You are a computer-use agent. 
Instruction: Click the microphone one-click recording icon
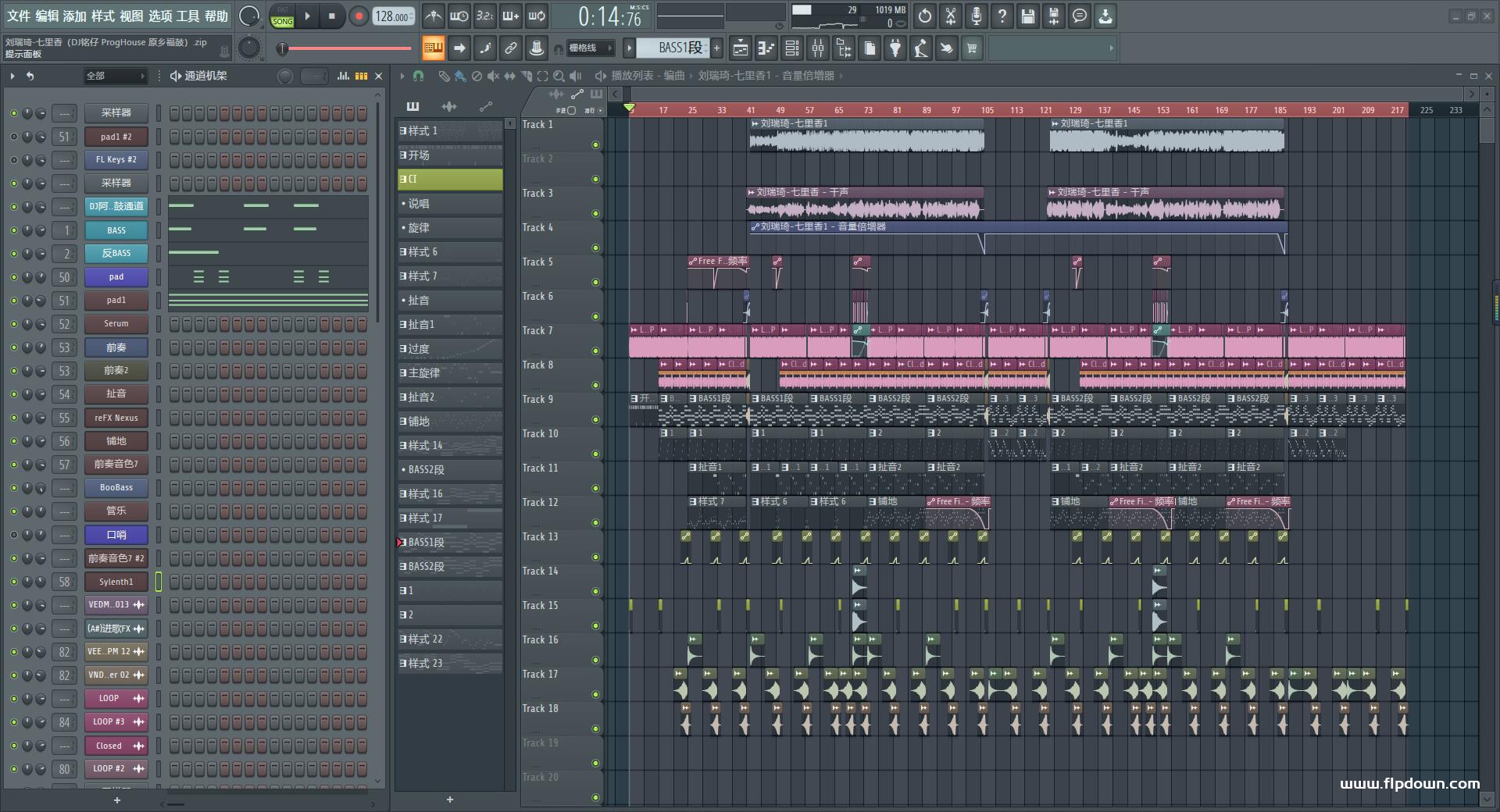[x=976, y=16]
